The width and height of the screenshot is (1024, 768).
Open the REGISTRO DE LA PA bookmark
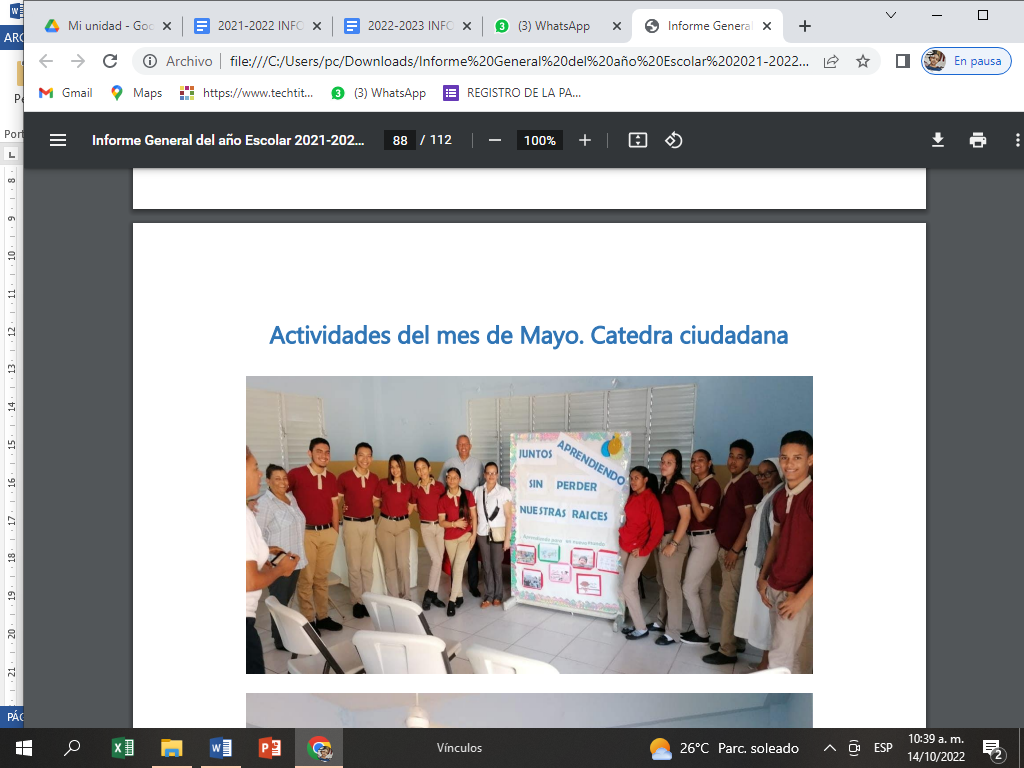pyautogui.click(x=513, y=93)
